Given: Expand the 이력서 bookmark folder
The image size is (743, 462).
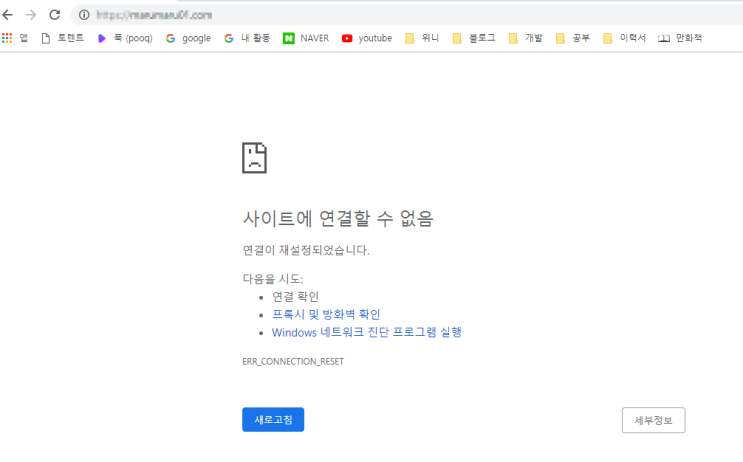Looking at the screenshot, I should point(624,38).
